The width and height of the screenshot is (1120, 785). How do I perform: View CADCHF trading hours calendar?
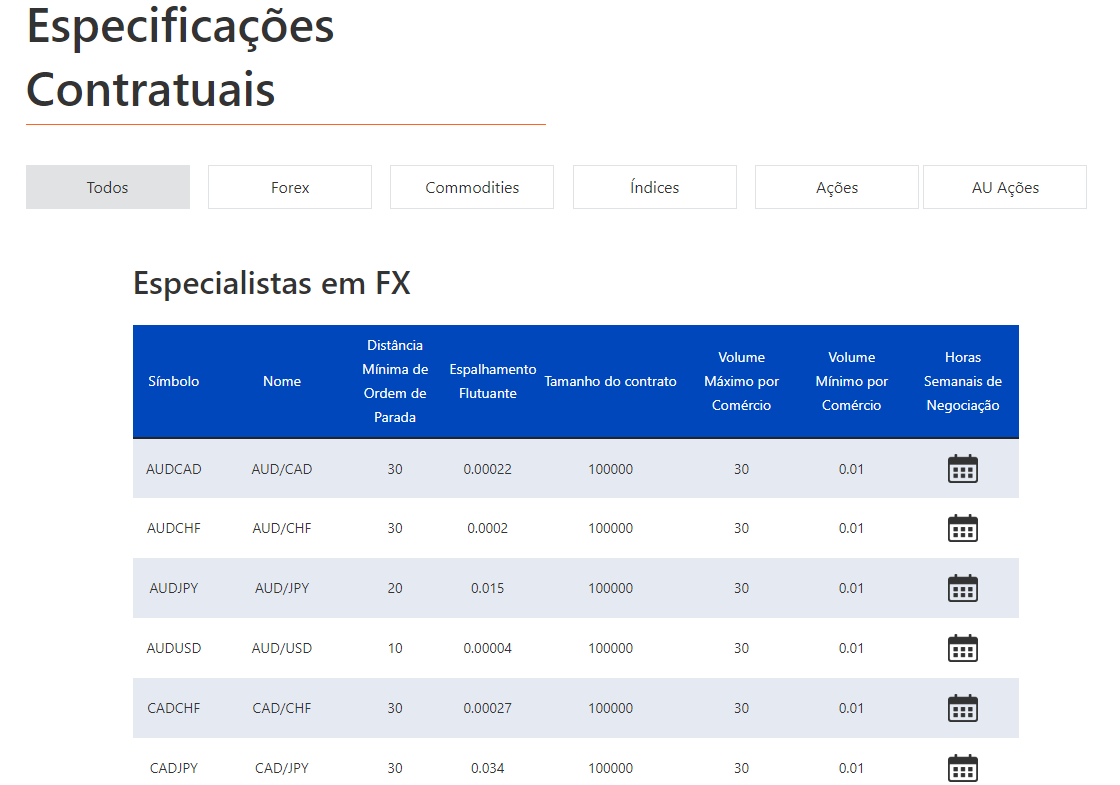pyautogui.click(x=962, y=708)
